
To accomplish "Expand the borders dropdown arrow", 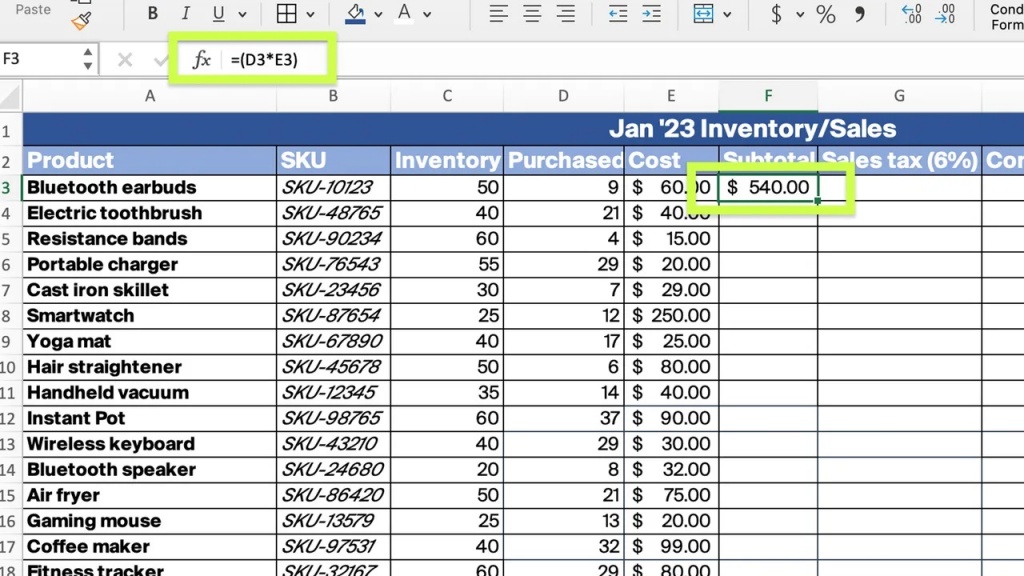I will pos(310,14).
